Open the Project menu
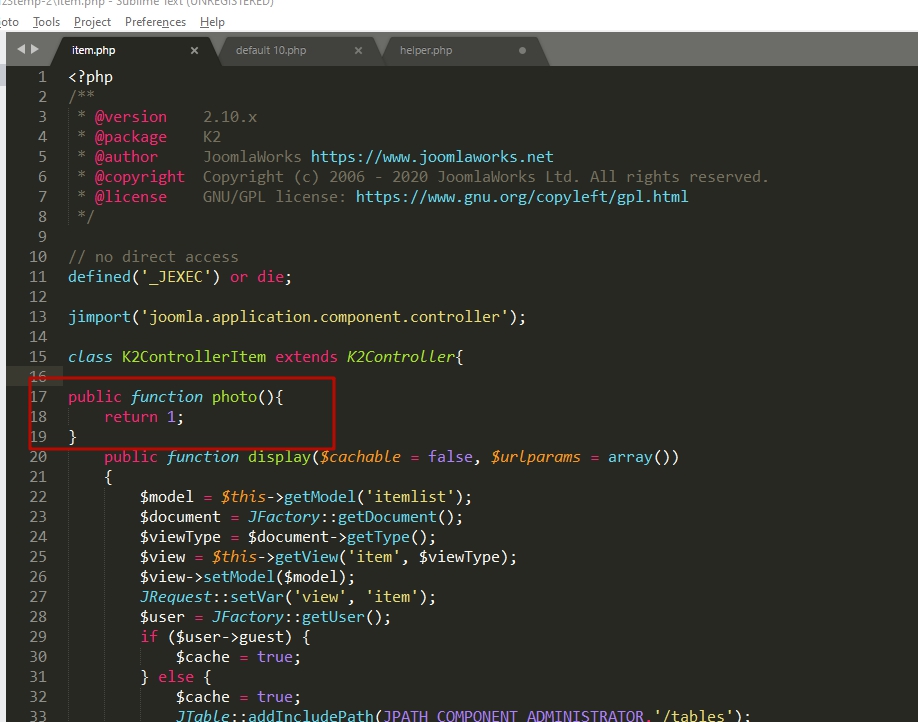The height and width of the screenshot is (722, 918). (92, 22)
